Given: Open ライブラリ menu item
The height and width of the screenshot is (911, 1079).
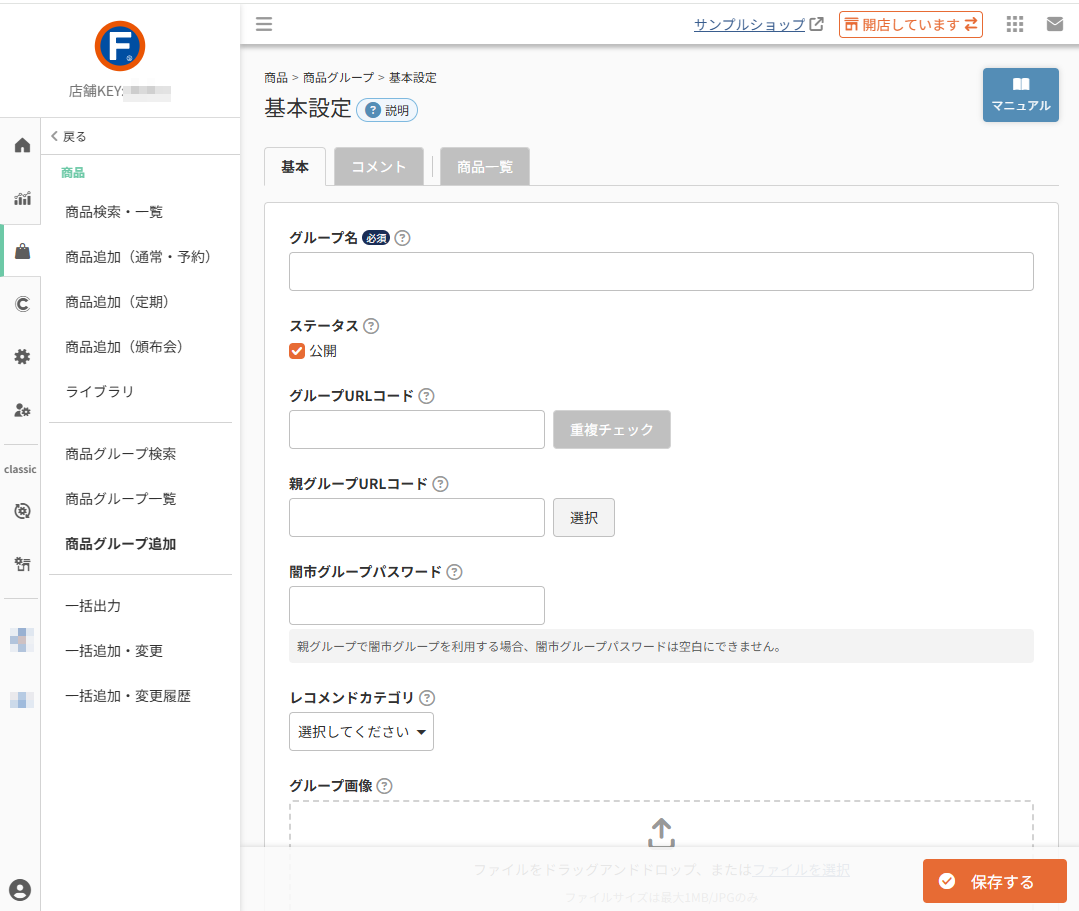Looking at the screenshot, I should [x=99, y=392].
